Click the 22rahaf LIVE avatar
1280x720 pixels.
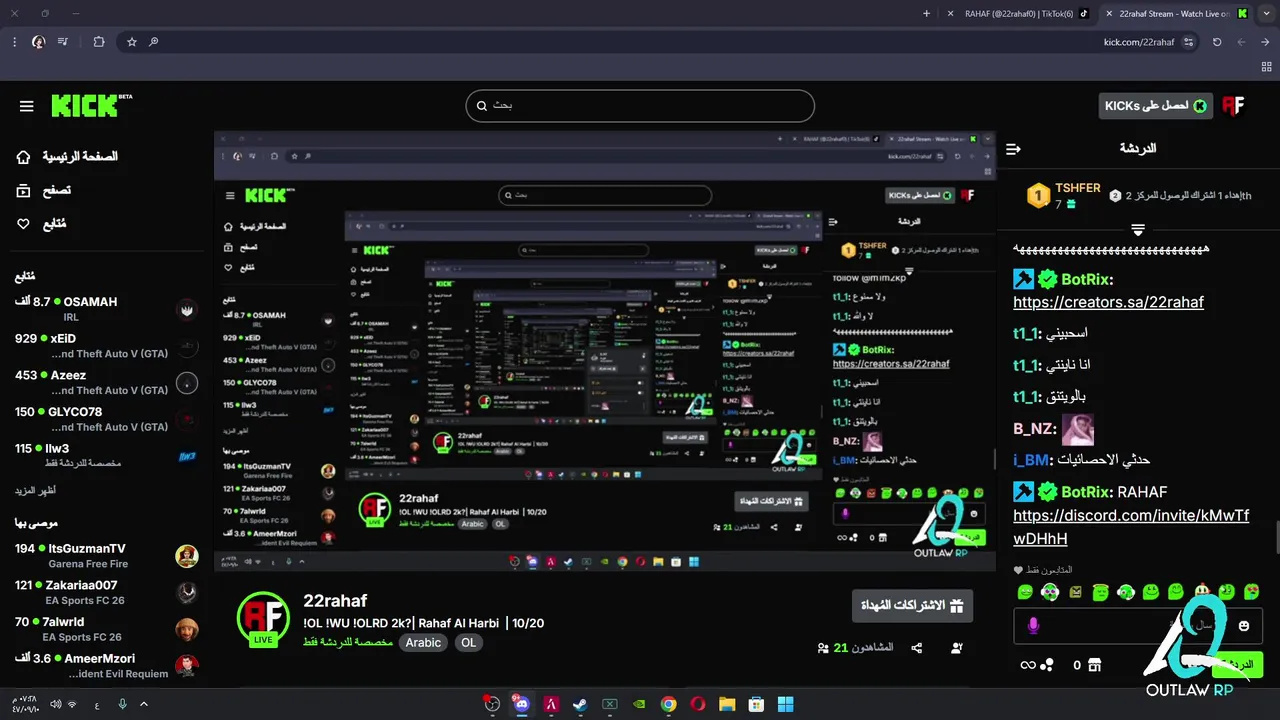[263, 618]
